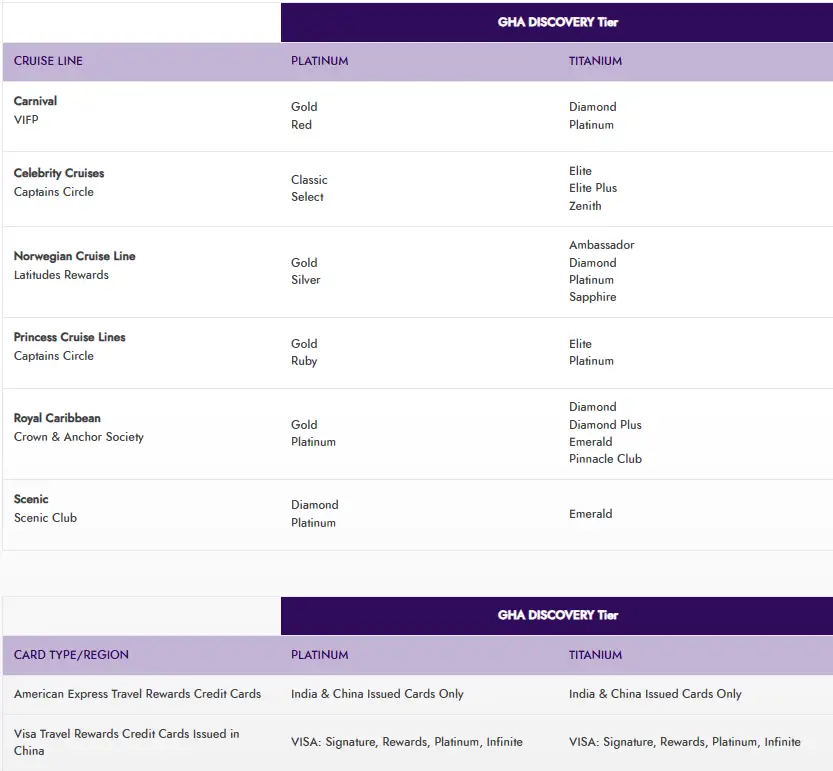Select the Norwegian Cruise Line name
Viewport: 833px width, 771px height.
pos(74,256)
